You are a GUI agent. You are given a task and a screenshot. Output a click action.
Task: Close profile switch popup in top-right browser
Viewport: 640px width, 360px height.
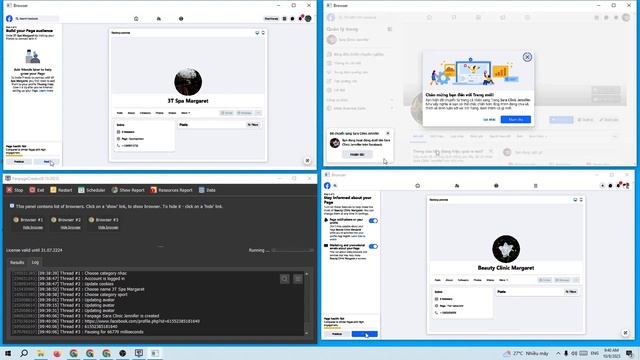point(388,133)
